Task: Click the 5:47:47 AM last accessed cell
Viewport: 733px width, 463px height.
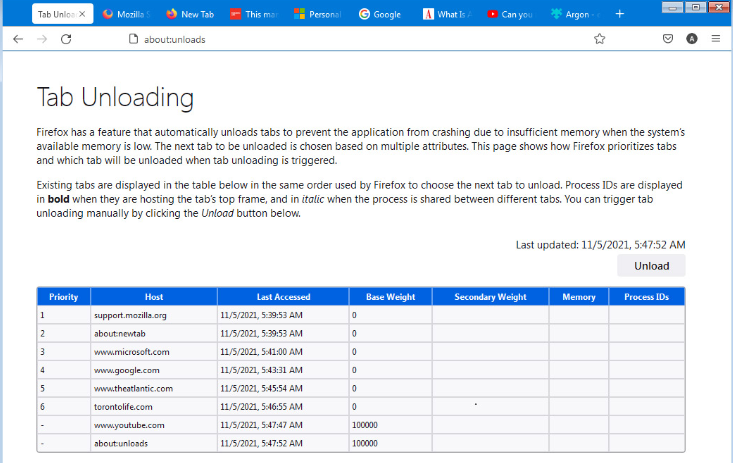Action: [283, 425]
